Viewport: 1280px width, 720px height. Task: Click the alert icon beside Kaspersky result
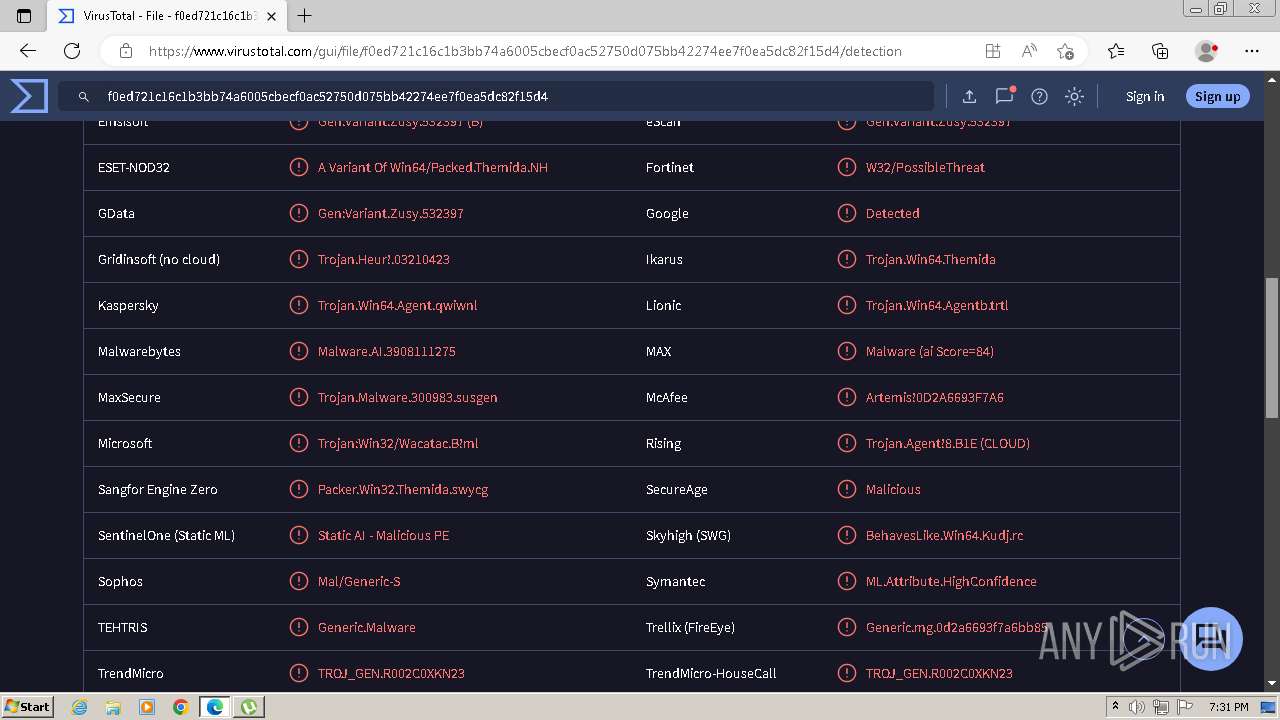pos(298,305)
